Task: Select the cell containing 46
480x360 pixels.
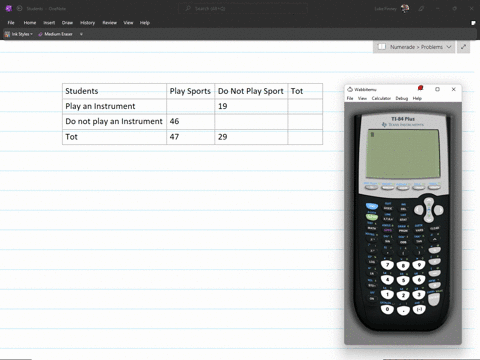Action: (x=190, y=121)
